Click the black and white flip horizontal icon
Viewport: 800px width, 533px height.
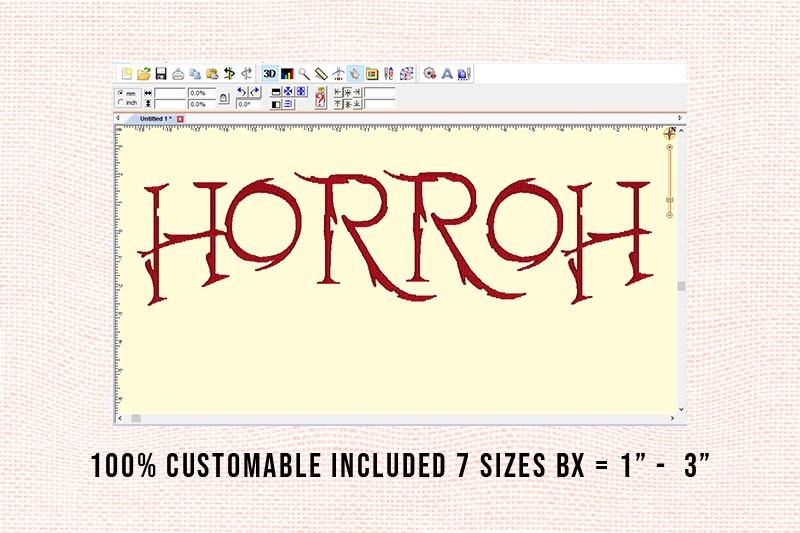(276, 105)
